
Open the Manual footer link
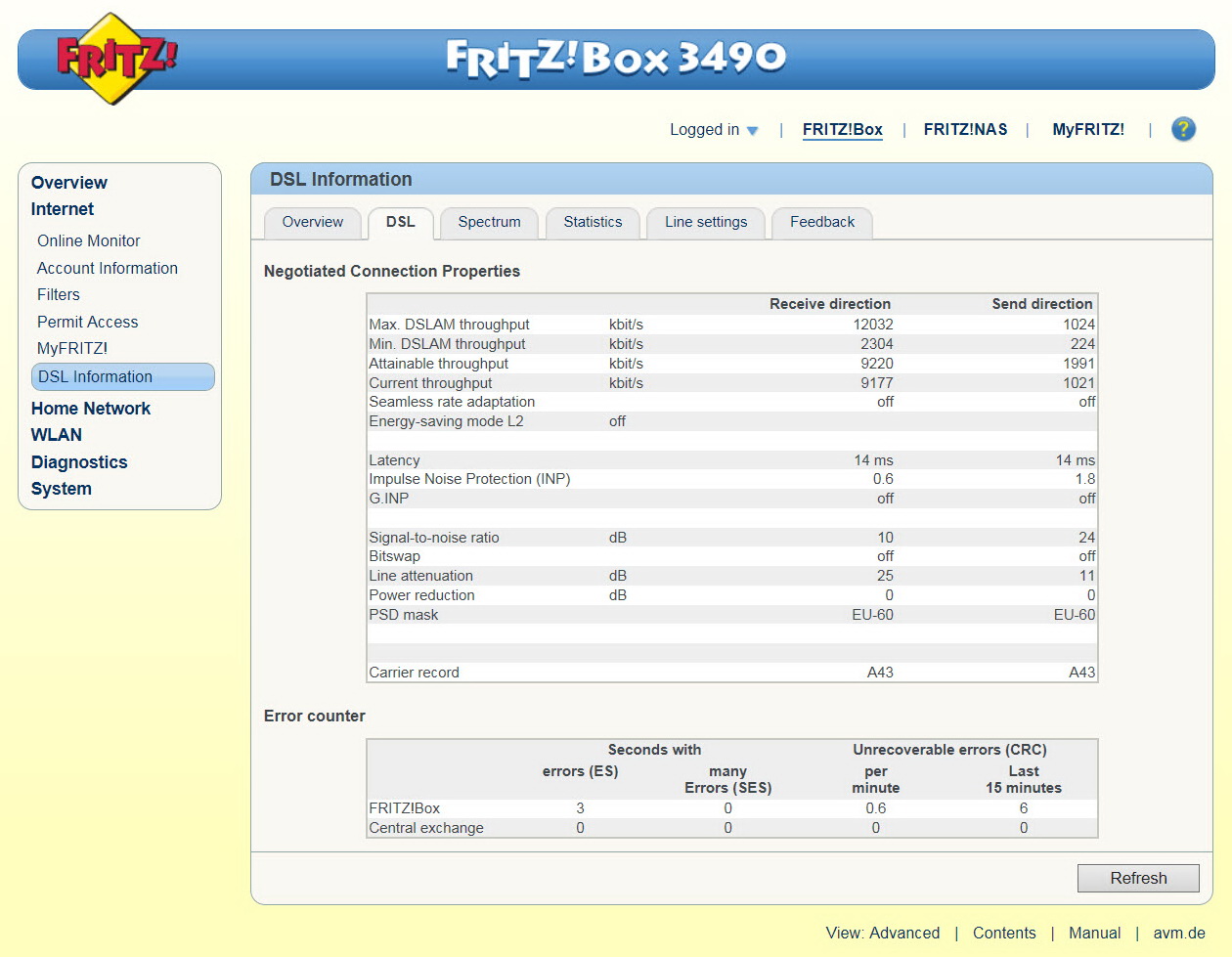[1094, 933]
